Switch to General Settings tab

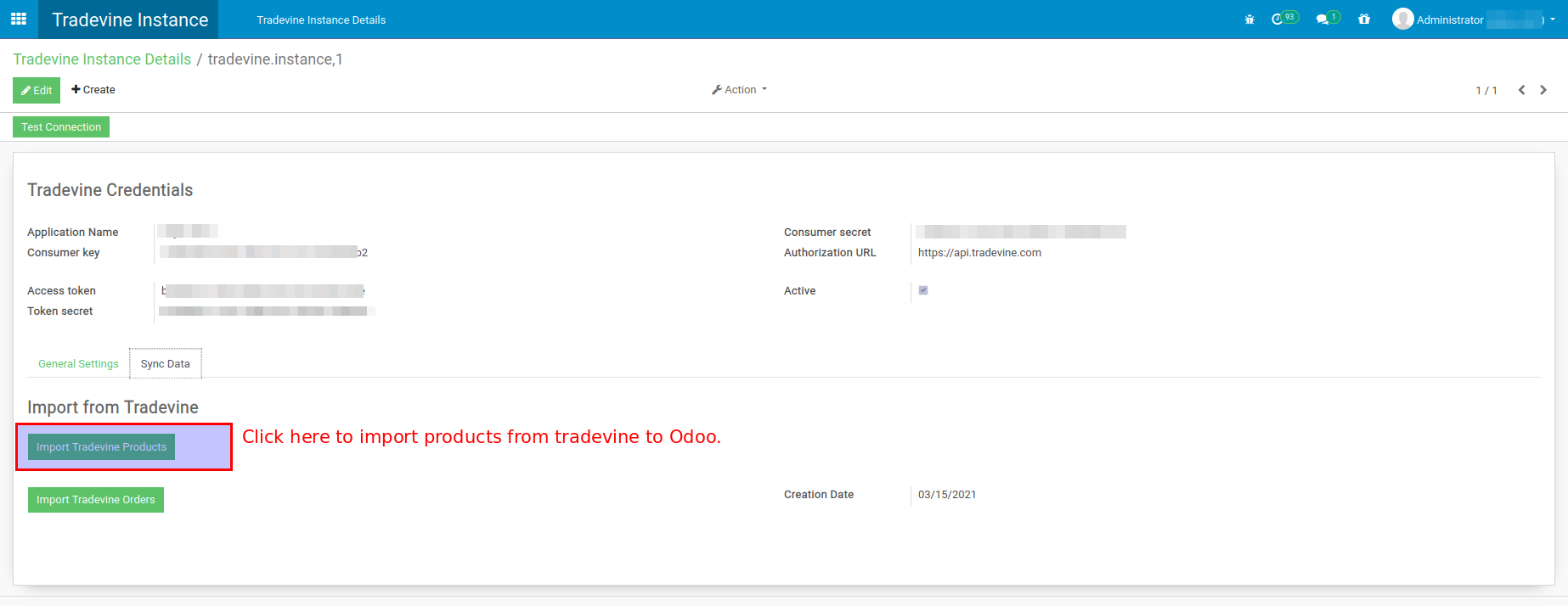[x=78, y=364]
